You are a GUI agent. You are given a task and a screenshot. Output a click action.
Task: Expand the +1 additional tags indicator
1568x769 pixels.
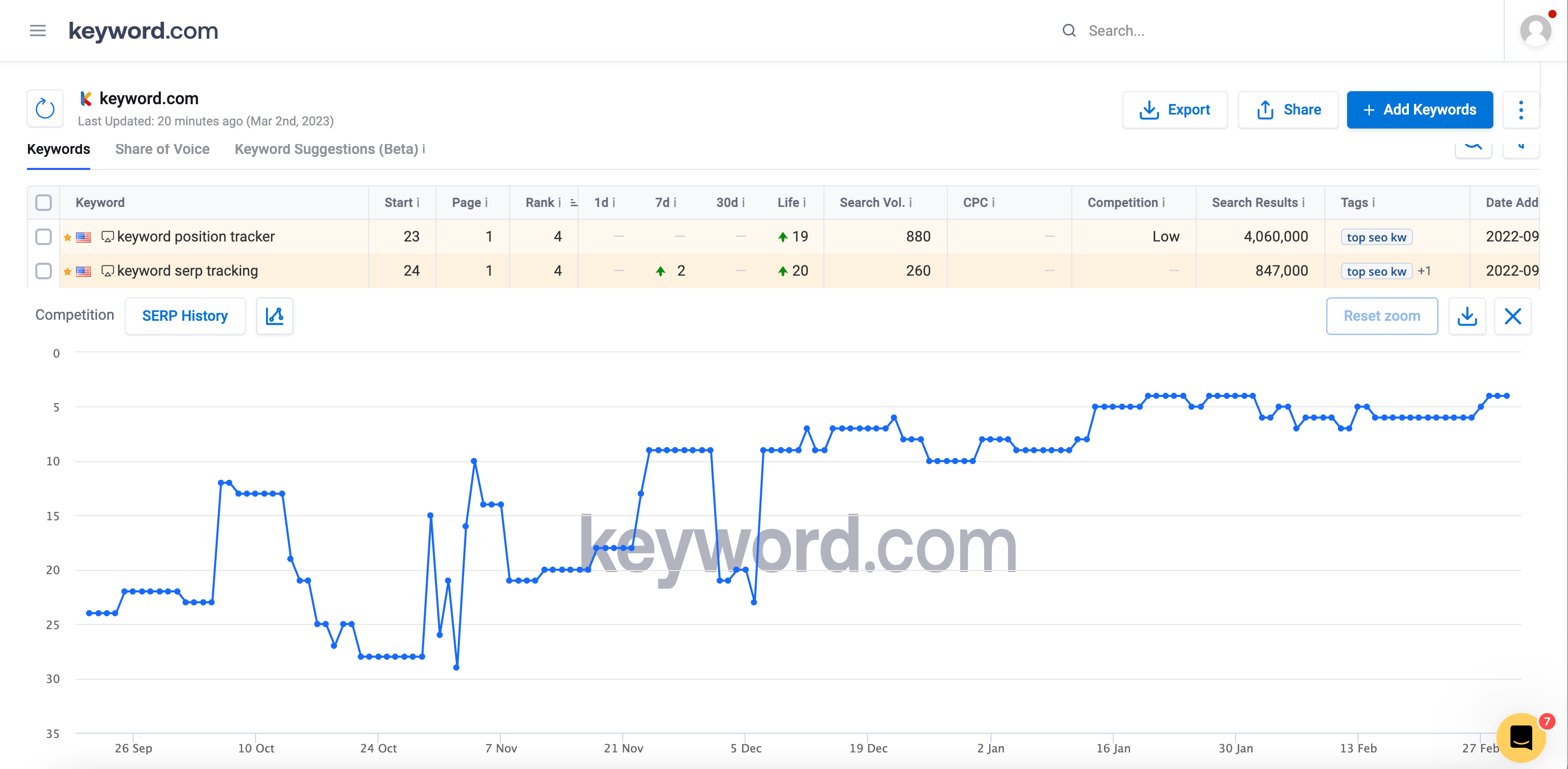[1424, 270]
